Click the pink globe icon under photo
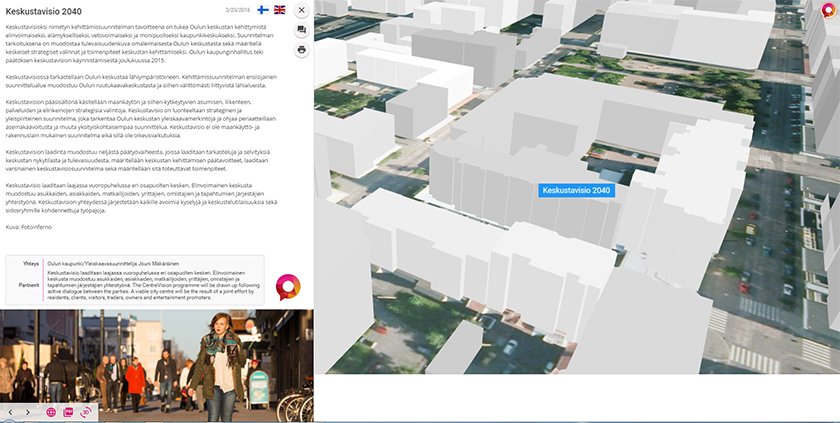 tap(51, 412)
